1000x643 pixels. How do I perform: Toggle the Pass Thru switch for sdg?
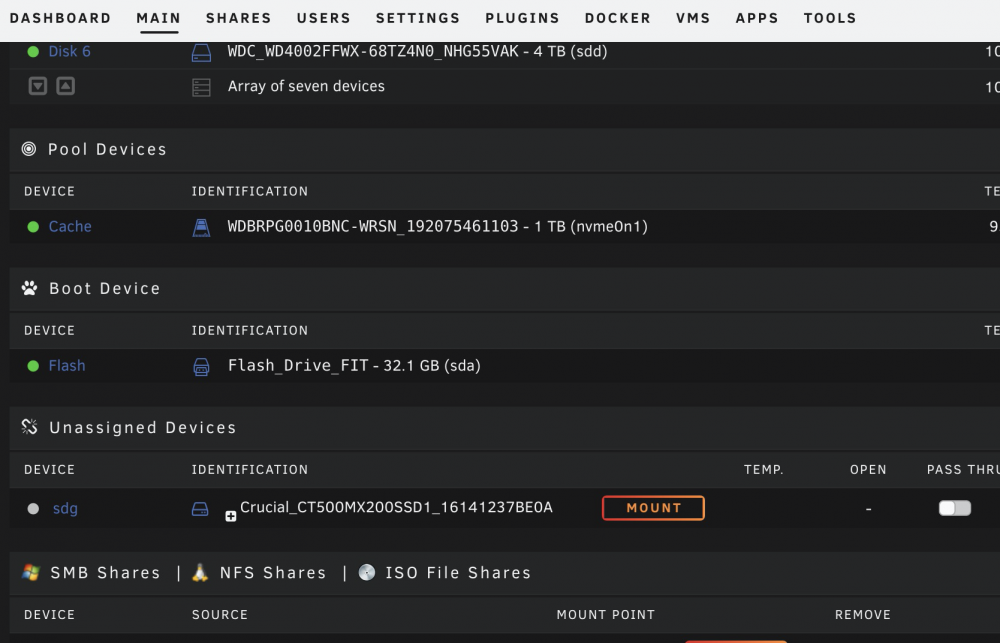(955, 508)
